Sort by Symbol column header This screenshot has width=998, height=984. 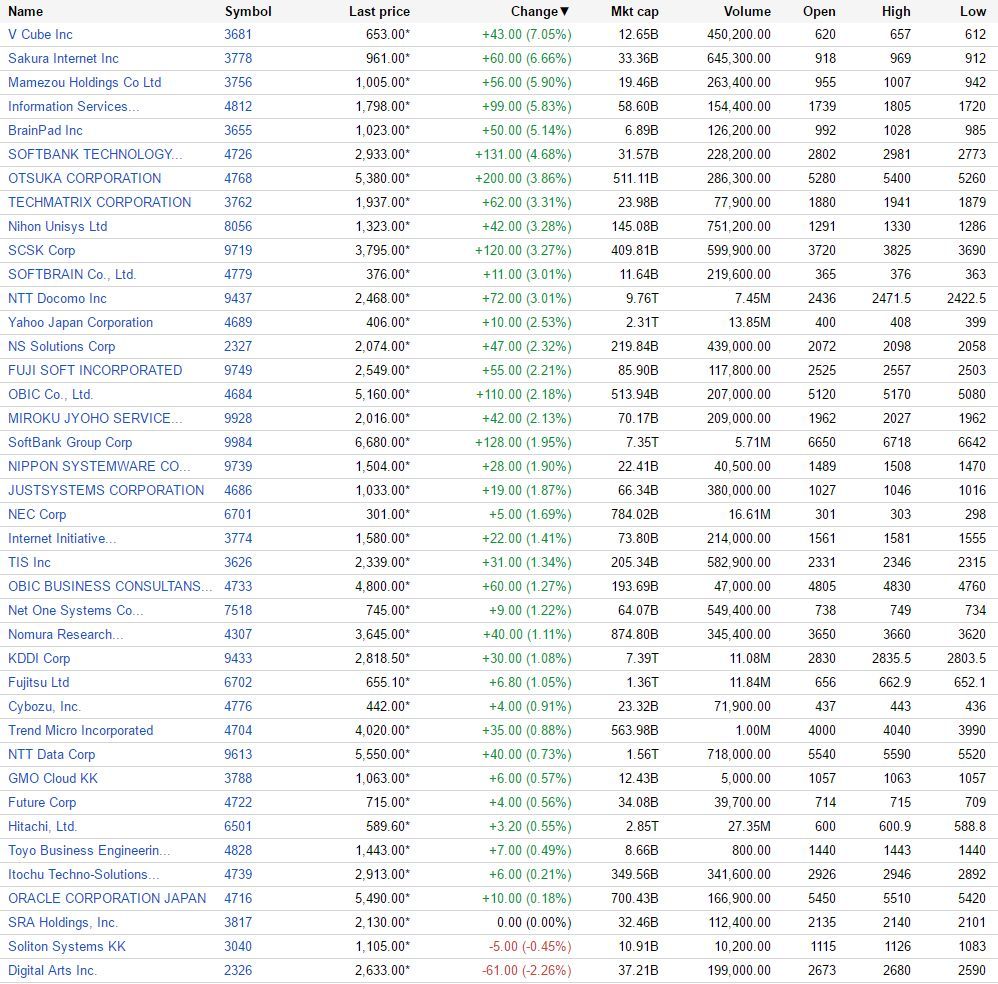pyautogui.click(x=248, y=11)
